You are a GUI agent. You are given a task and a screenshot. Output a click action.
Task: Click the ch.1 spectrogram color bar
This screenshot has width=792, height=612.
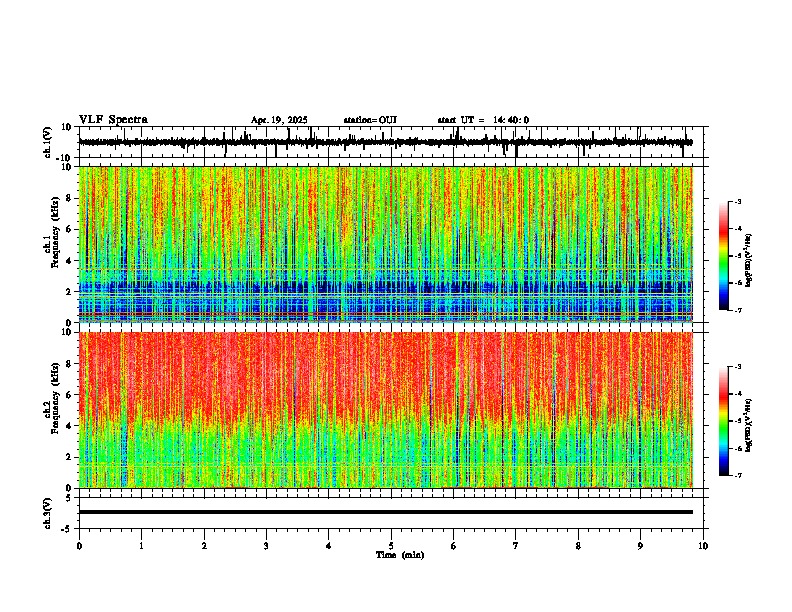pyautogui.click(x=724, y=256)
